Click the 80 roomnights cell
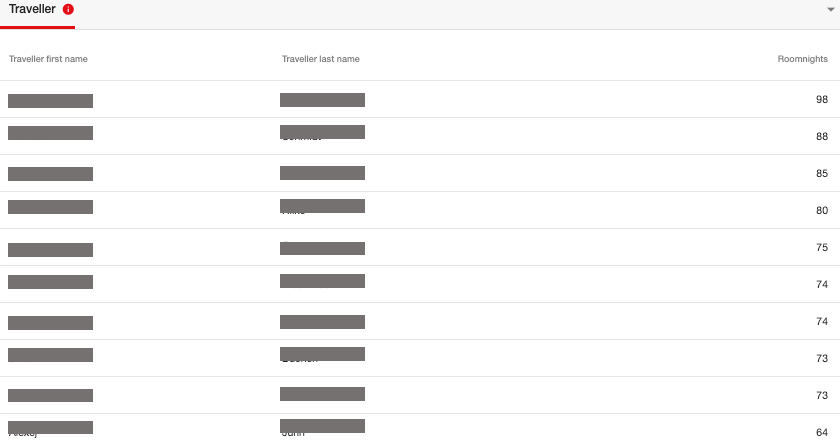840x447 pixels. coord(822,210)
